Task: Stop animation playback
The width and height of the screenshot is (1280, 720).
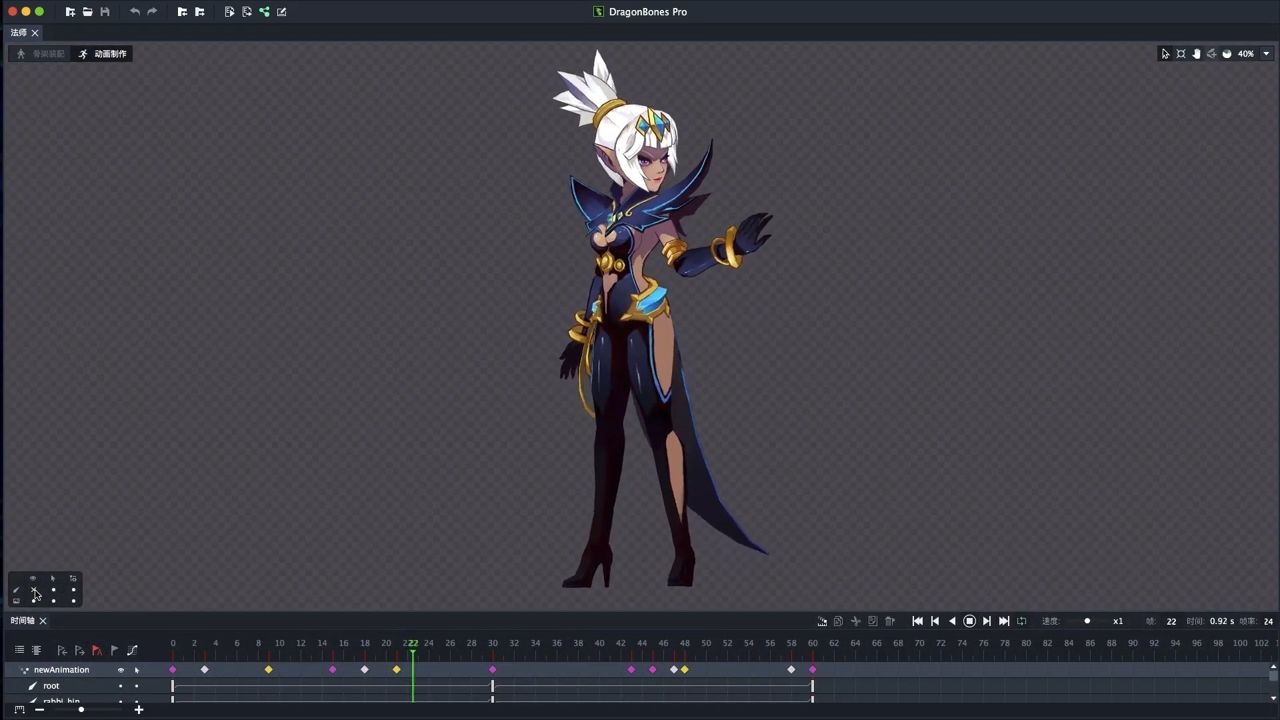Action: point(969,621)
